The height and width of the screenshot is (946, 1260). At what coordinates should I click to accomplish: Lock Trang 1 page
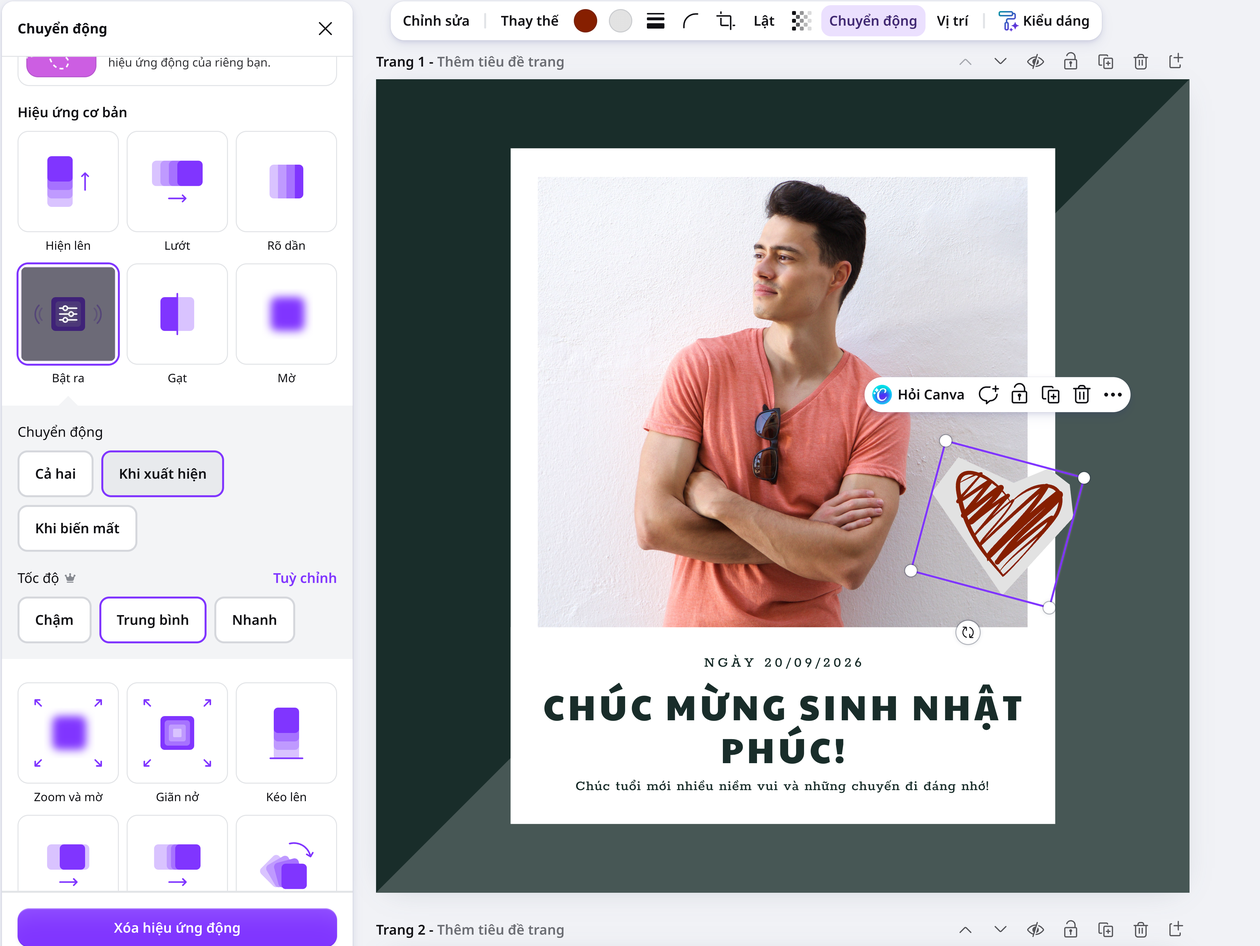click(1070, 62)
